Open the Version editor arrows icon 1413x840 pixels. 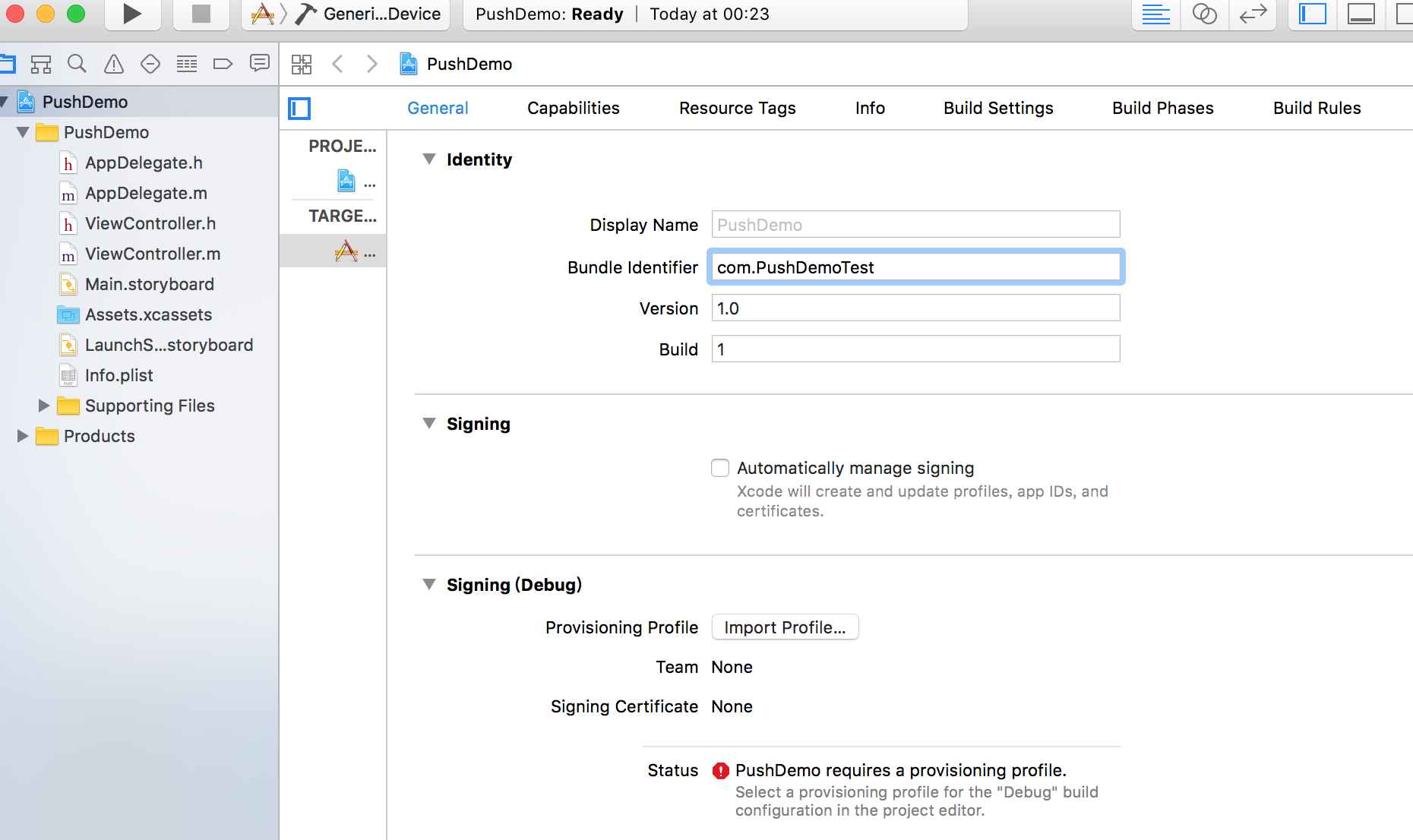coord(1253,14)
